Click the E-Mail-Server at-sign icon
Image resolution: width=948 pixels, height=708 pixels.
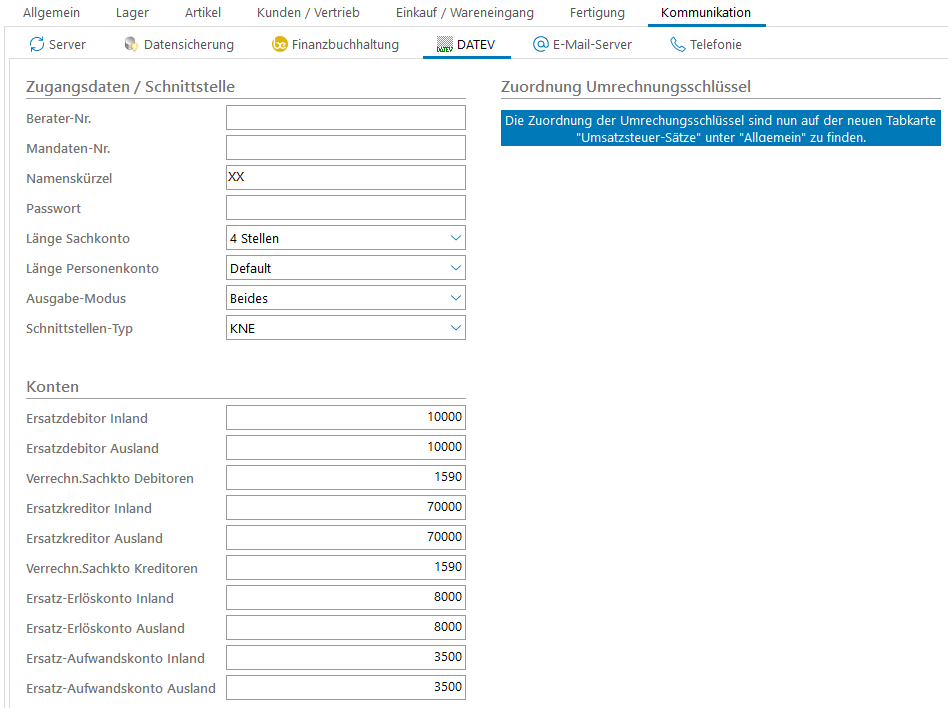point(541,44)
